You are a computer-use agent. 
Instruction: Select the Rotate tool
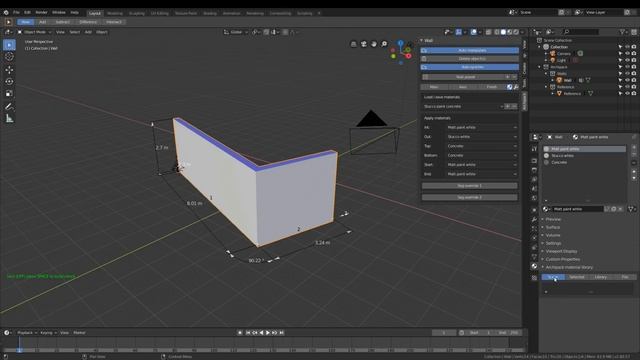pyautogui.click(x=9, y=82)
